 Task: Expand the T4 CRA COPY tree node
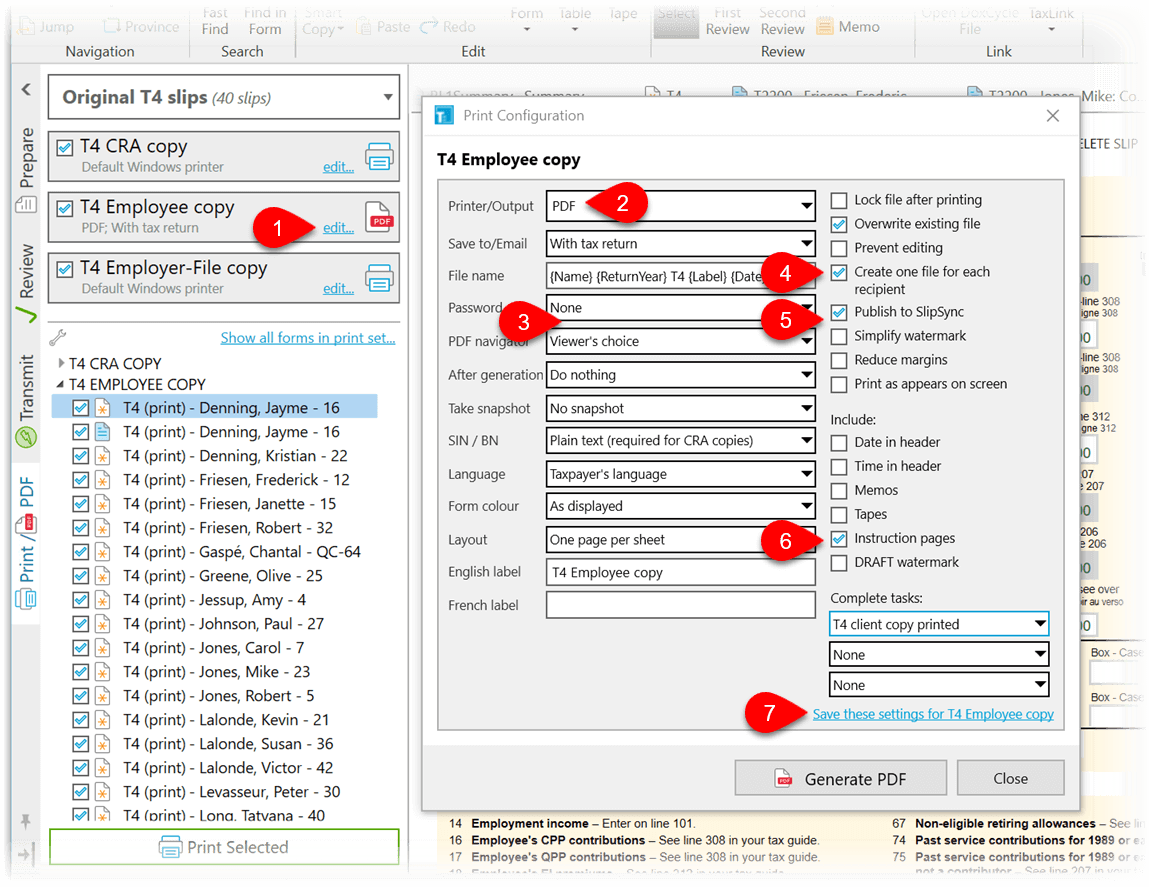point(62,363)
